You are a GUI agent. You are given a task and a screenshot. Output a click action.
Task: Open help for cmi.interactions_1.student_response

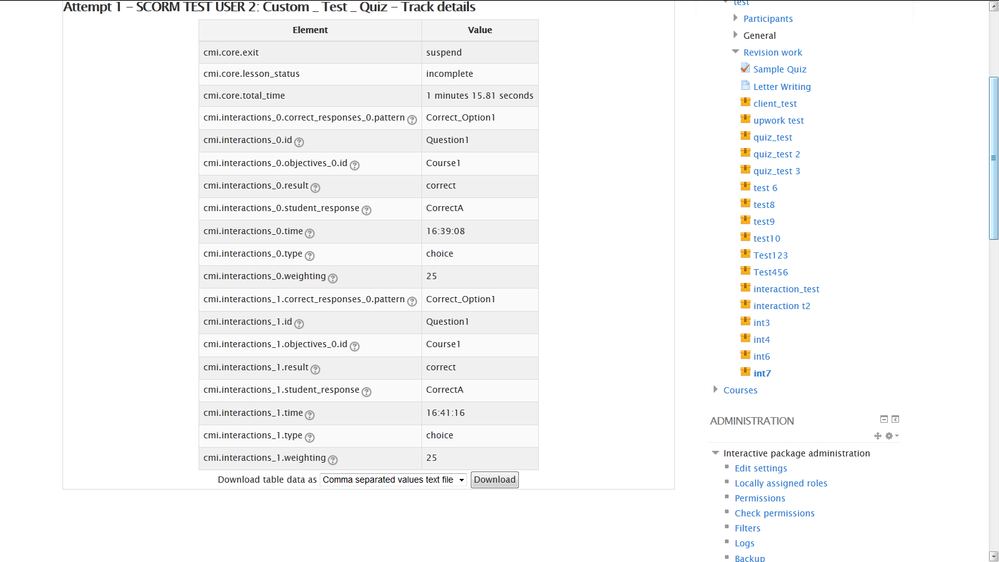(x=366, y=392)
